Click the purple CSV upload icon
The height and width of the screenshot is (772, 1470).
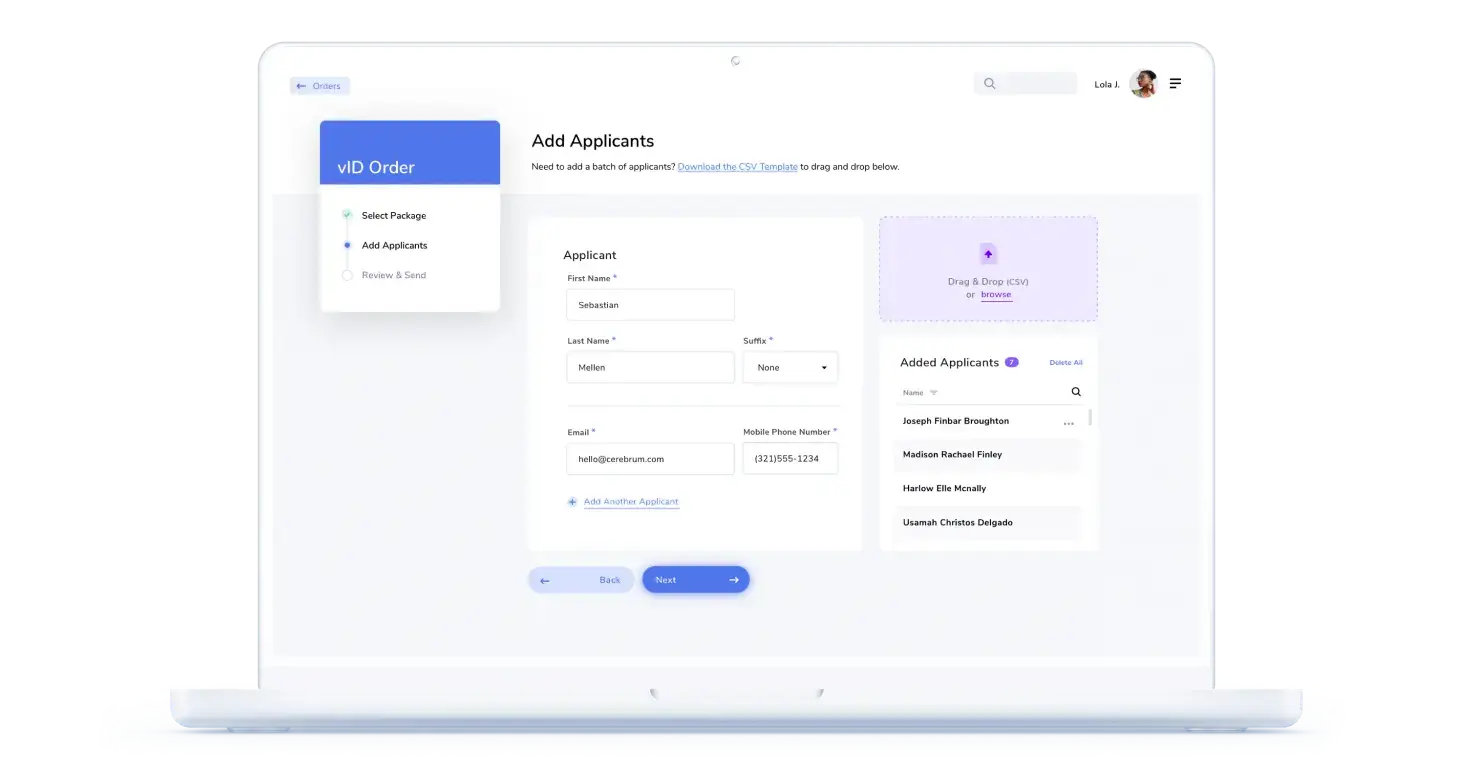(988, 254)
